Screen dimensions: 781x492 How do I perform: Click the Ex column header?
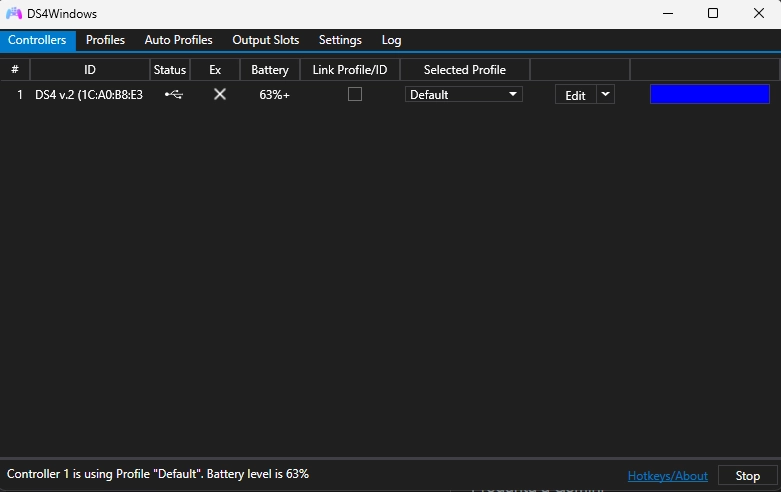coord(215,70)
